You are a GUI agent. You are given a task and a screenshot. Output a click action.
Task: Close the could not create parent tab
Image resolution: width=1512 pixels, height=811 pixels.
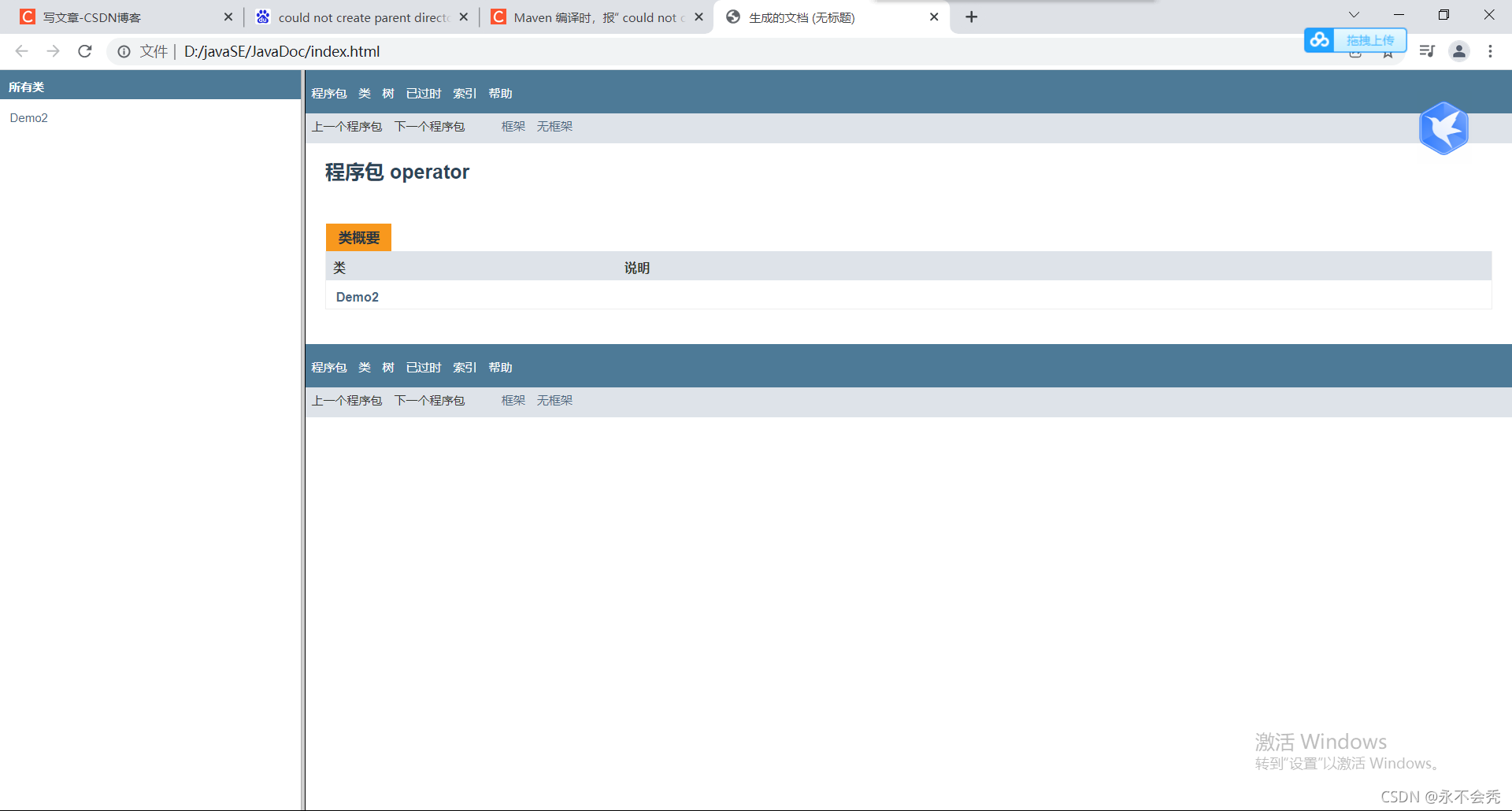coord(463,17)
